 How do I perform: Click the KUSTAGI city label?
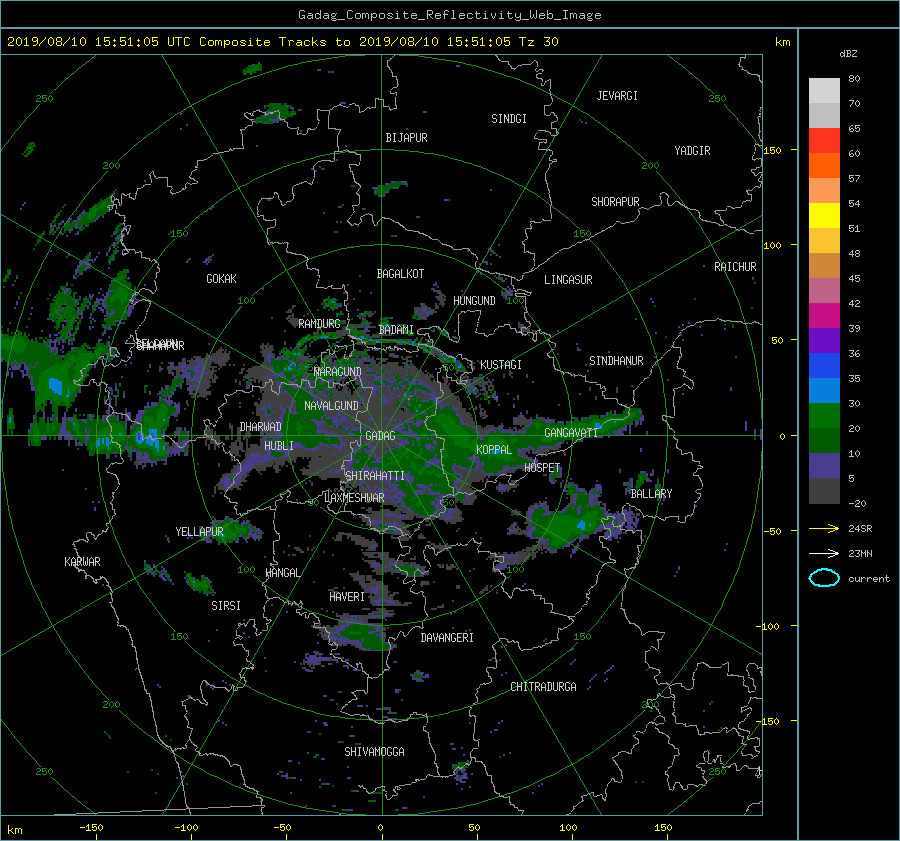coord(501,365)
